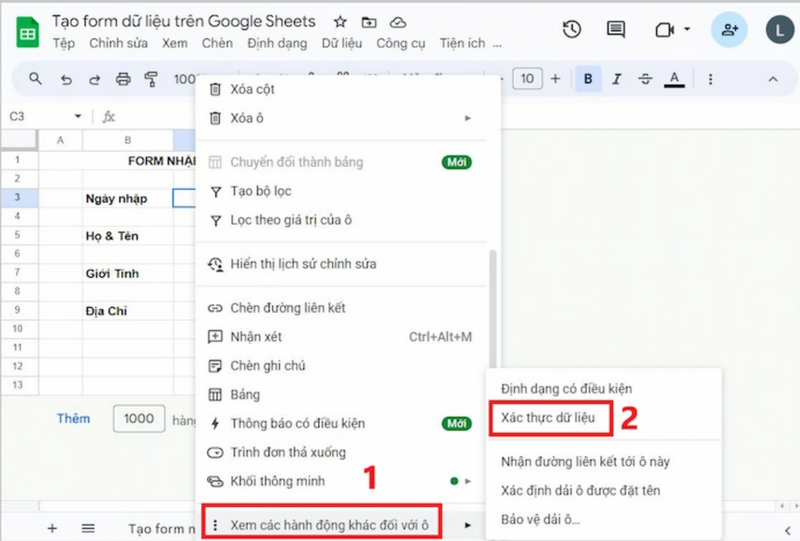Open the Tiện ích menu
800x541 pixels.
click(462, 43)
